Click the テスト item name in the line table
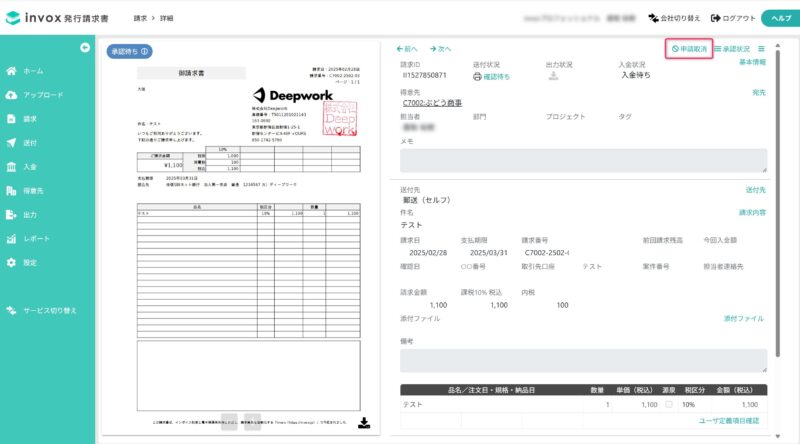The height and width of the screenshot is (444, 800). 413,405
